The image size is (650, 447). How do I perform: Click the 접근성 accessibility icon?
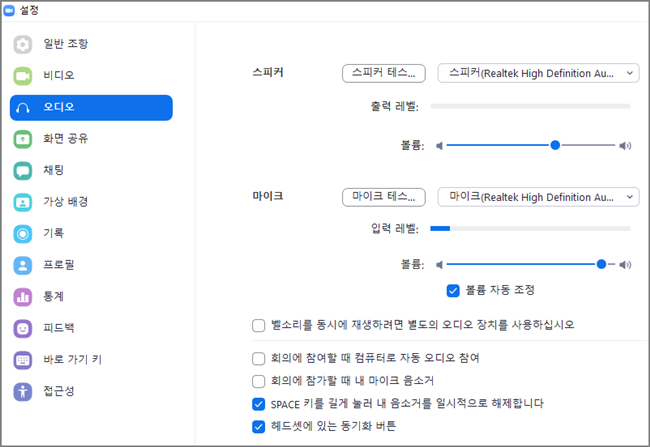23,391
